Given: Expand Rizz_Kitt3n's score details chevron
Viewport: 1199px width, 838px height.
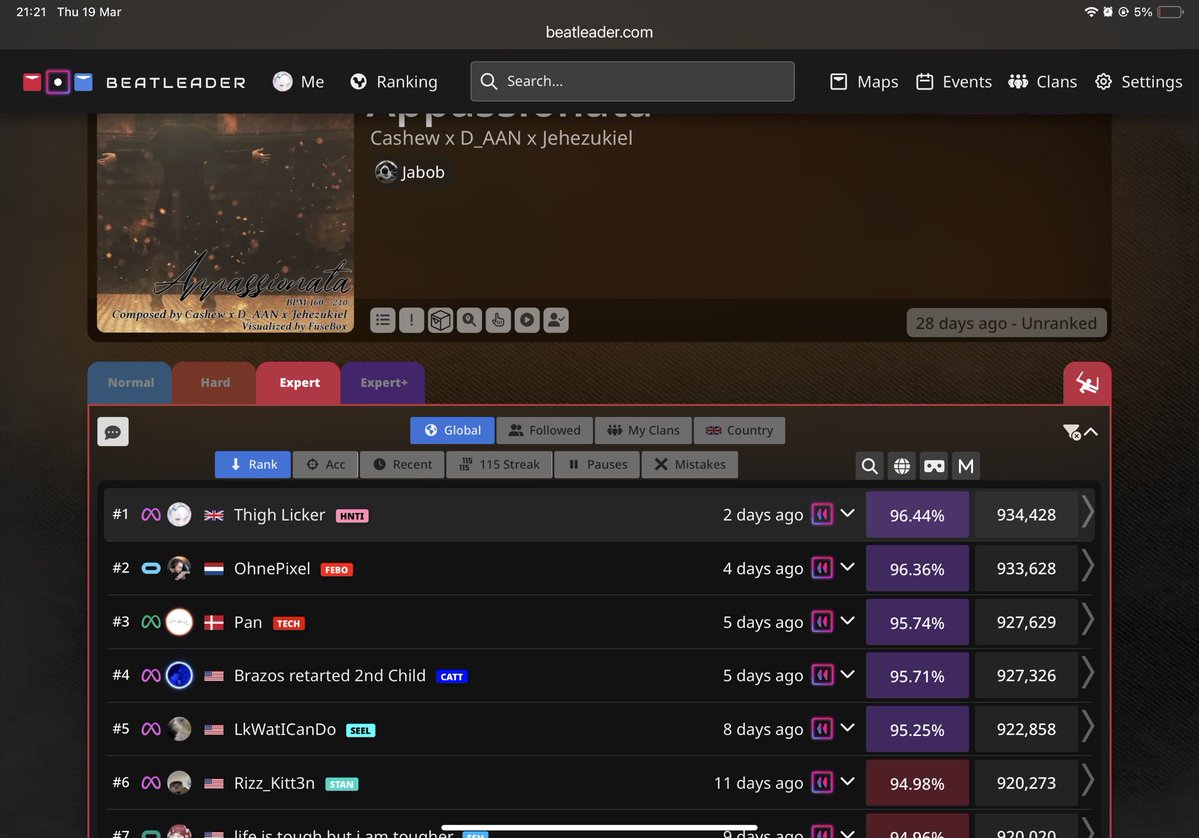Looking at the screenshot, I should click(847, 781).
